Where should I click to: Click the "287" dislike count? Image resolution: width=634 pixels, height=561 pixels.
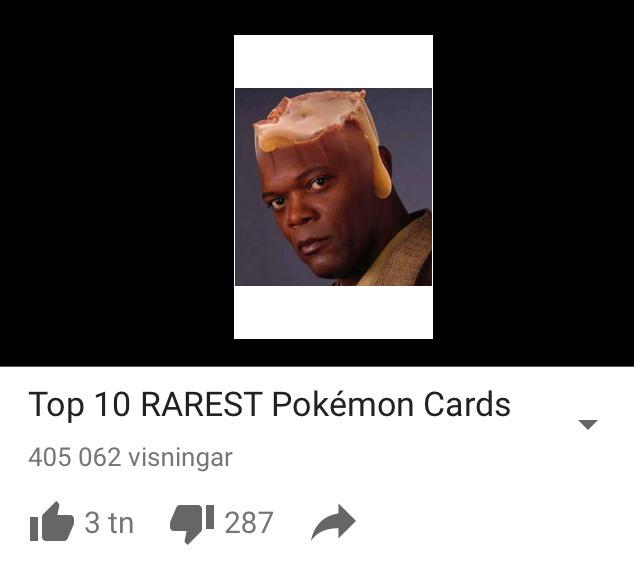(249, 523)
